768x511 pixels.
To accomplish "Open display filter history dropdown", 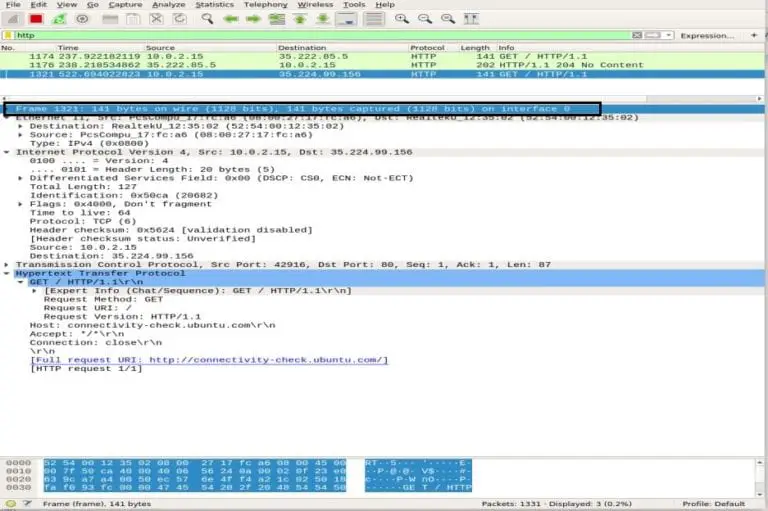I will (x=669, y=35).
